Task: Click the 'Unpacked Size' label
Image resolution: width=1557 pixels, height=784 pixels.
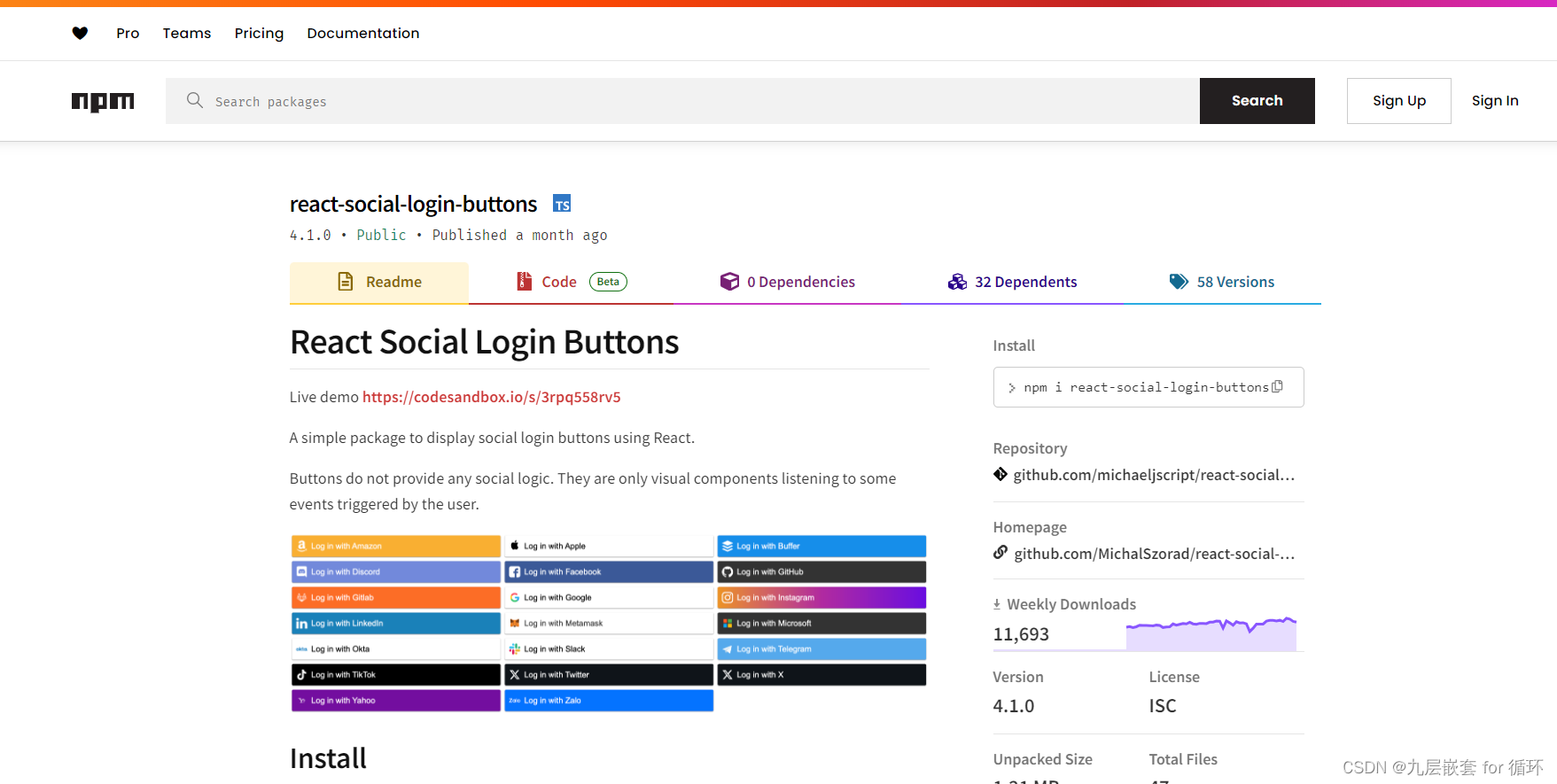Action: coord(1043,759)
